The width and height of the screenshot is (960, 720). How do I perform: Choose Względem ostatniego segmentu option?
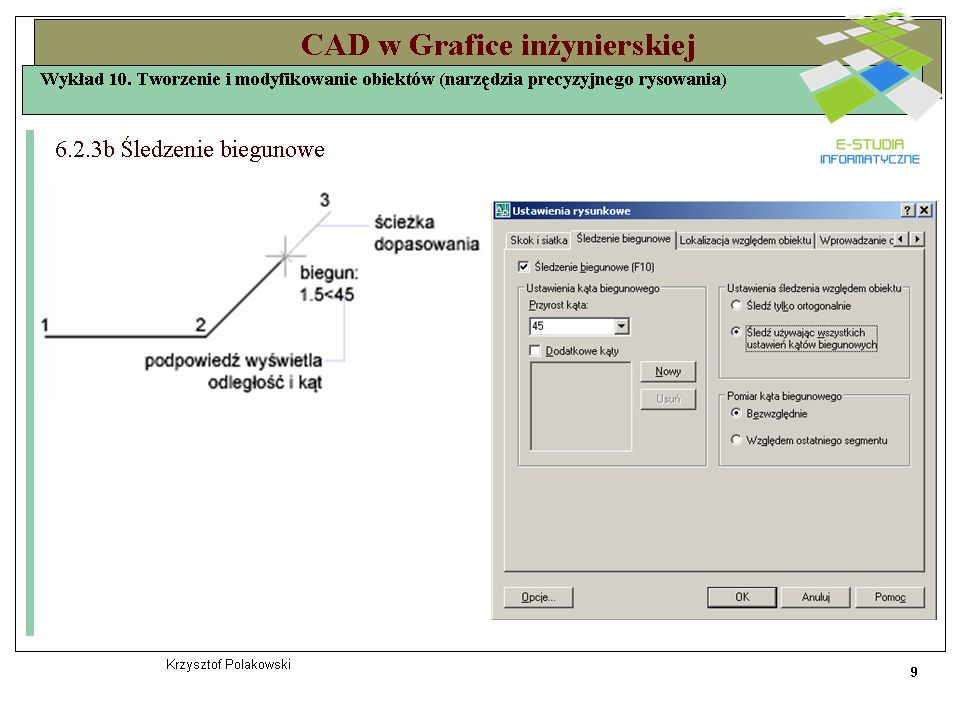coord(736,440)
